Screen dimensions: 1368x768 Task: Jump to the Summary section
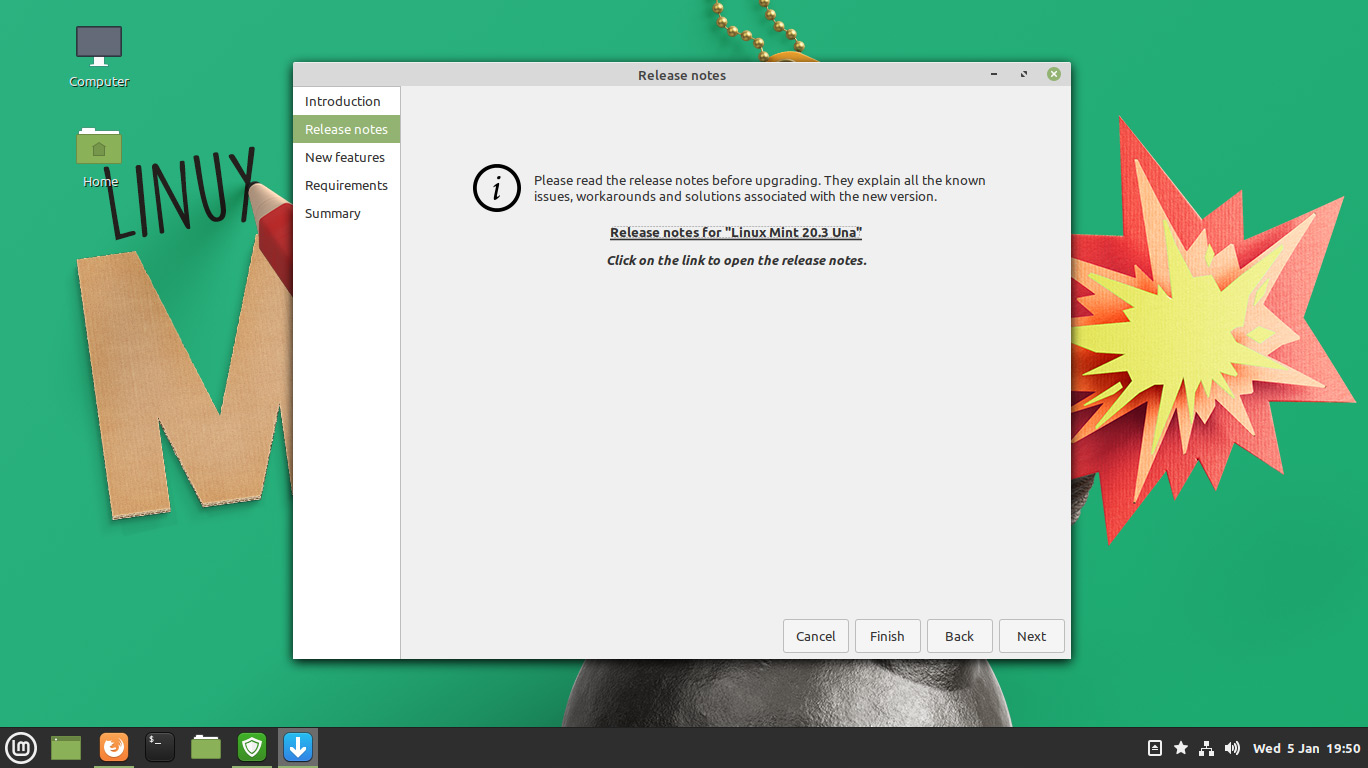[333, 213]
